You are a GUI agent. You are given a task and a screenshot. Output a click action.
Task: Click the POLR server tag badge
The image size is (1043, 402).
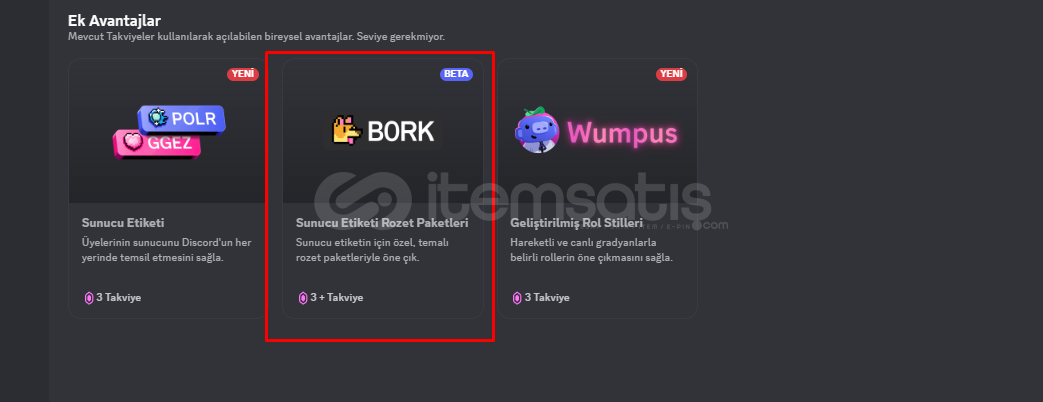[182, 118]
